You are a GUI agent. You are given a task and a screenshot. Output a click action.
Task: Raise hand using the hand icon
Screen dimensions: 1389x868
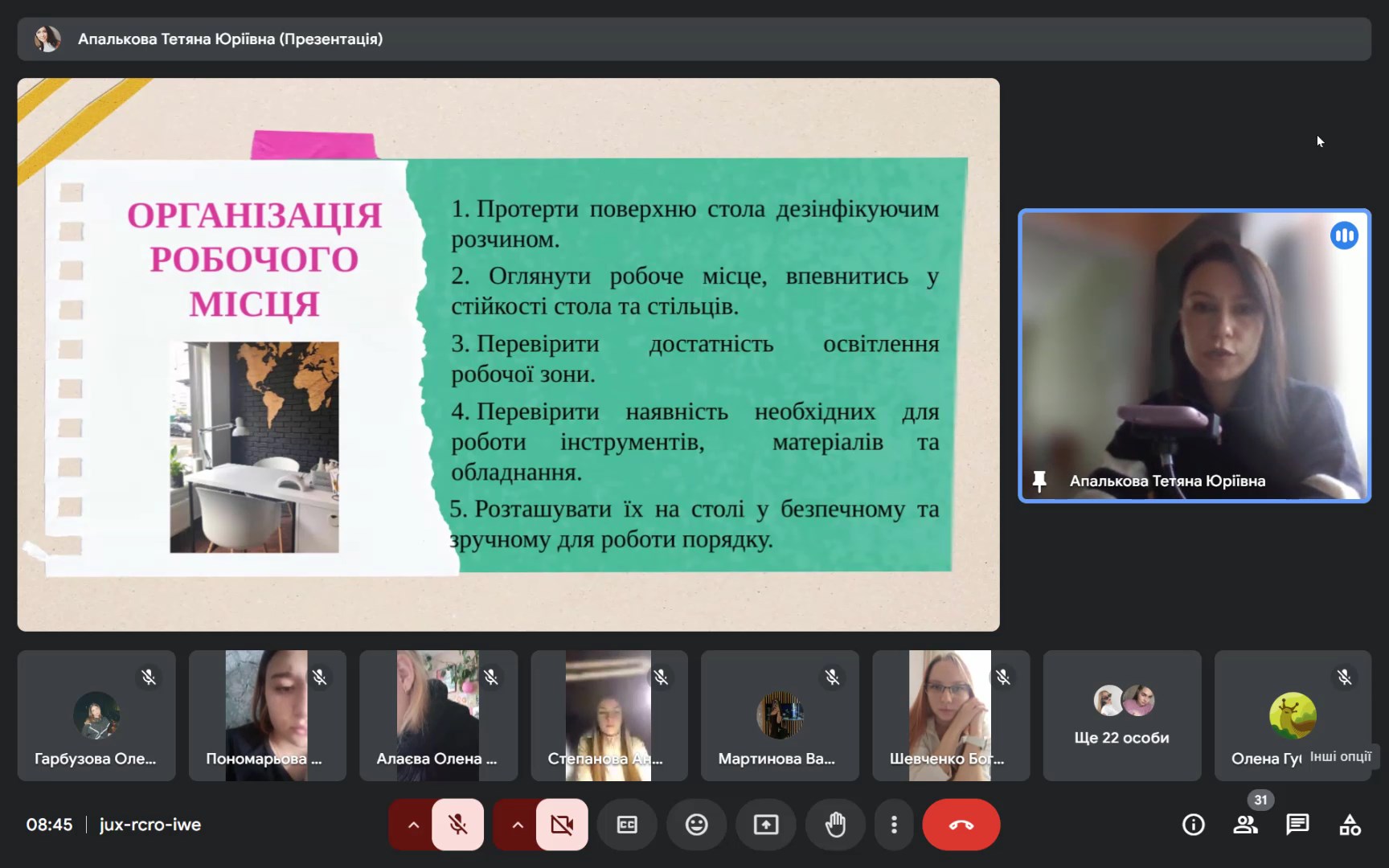tap(836, 825)
